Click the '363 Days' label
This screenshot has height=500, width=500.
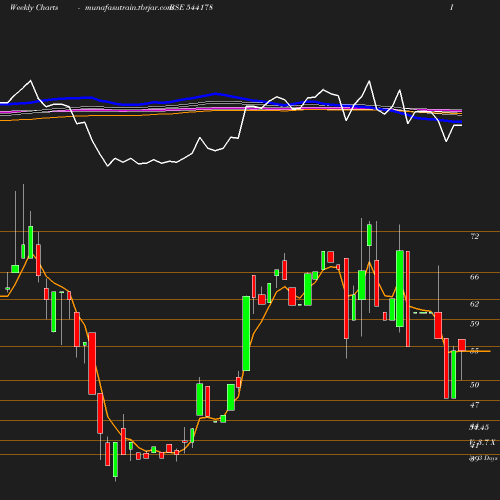pyautogui.click(x=483, y=459)
